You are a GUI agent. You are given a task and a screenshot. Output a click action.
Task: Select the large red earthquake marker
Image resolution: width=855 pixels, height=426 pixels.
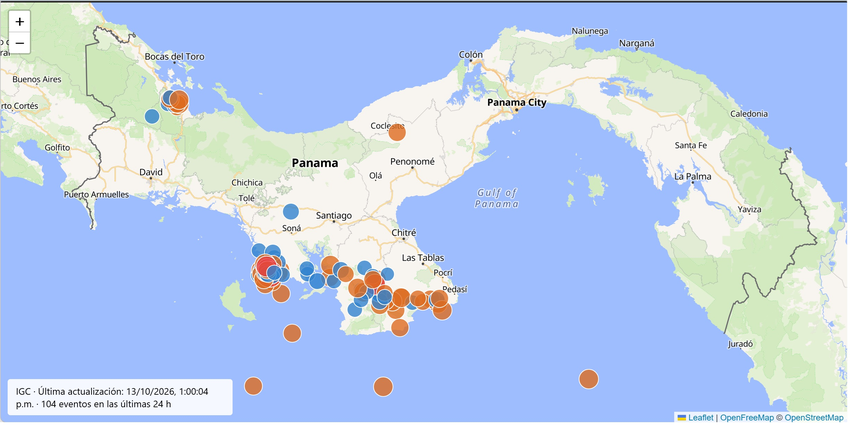266,267
